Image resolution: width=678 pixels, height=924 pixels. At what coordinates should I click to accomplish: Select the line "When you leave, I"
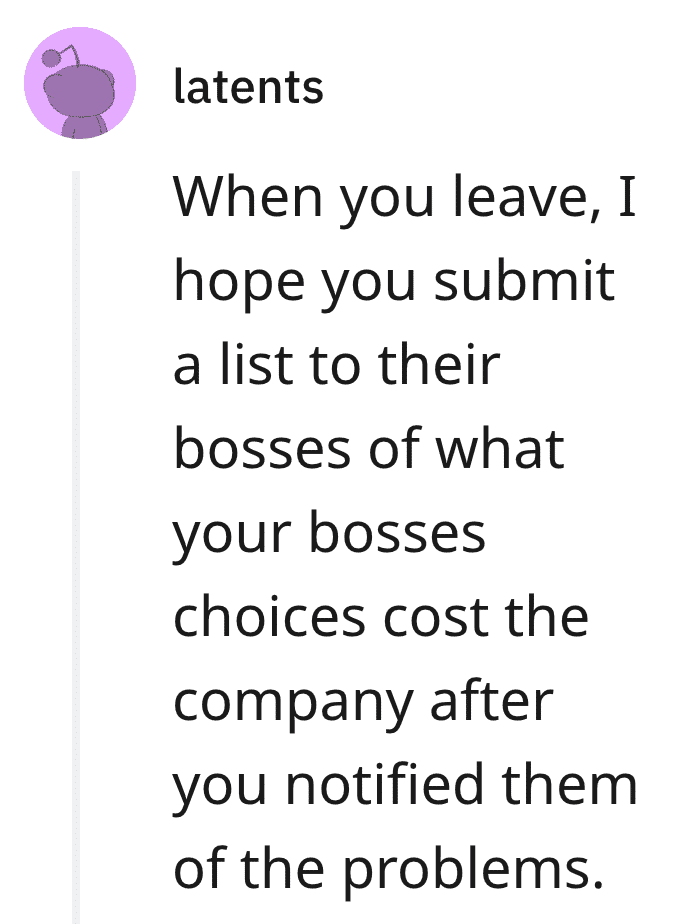click(x=405, y=196)
